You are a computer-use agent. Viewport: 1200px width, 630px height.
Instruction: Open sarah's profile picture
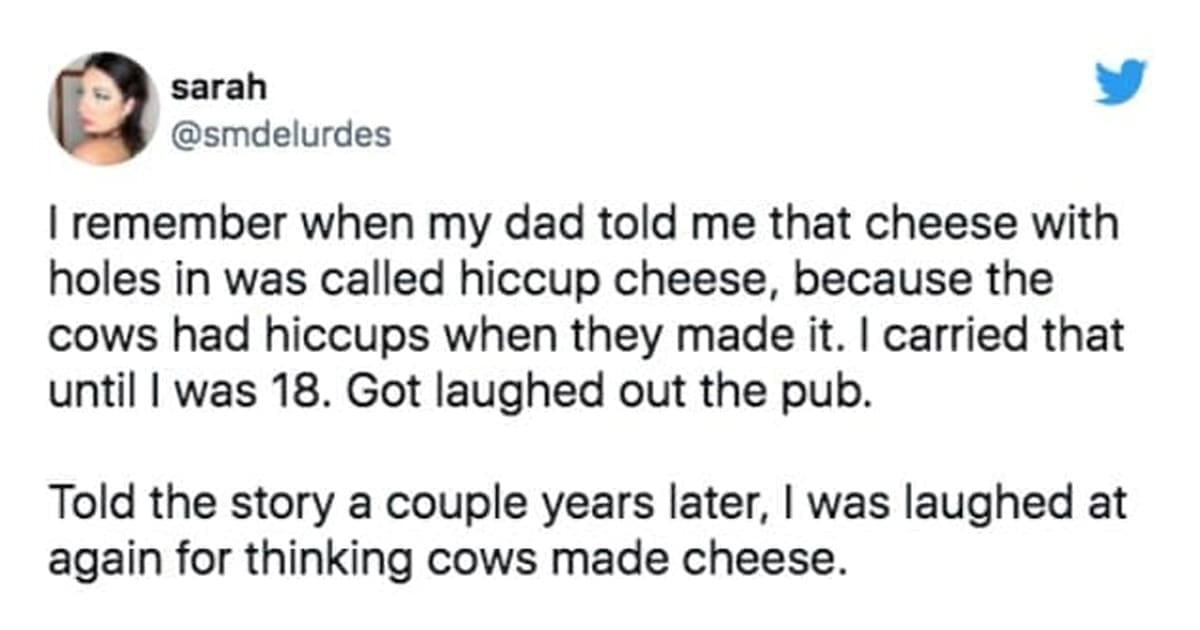tap(103, 108)
